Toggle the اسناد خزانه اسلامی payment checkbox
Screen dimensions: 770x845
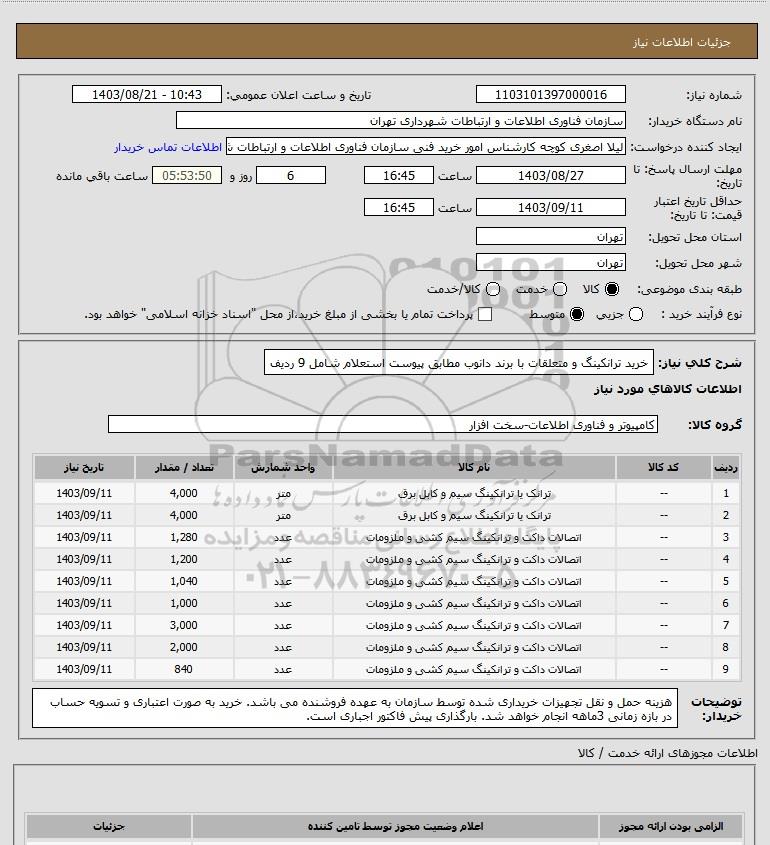click(485, 314)
